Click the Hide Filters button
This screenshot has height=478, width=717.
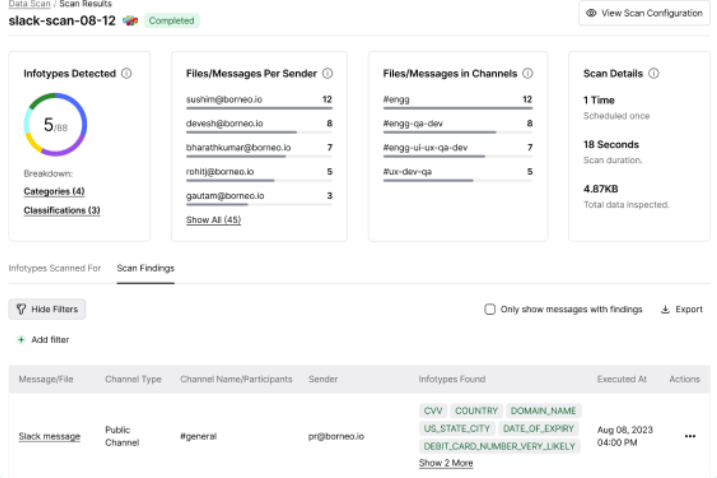pos(47,310)
